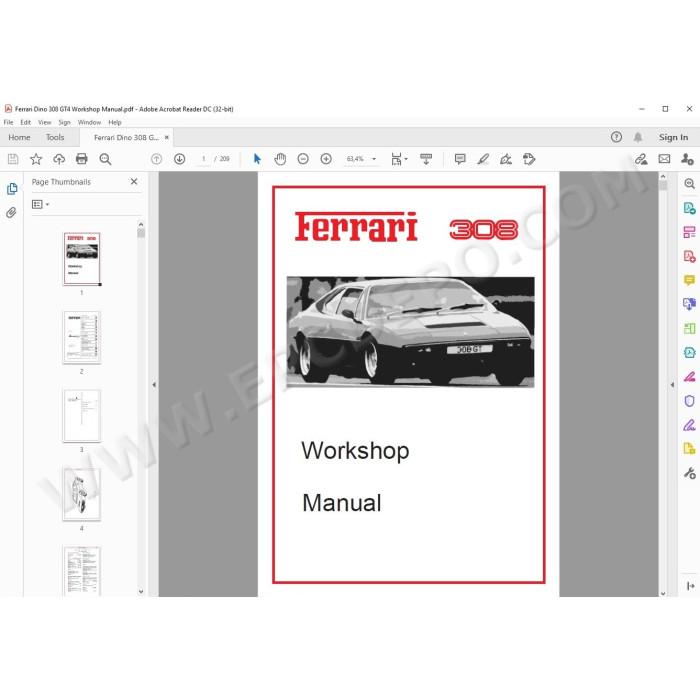The image size is (700, 700).
Task: Click the Save file icon
Action: 13,159
